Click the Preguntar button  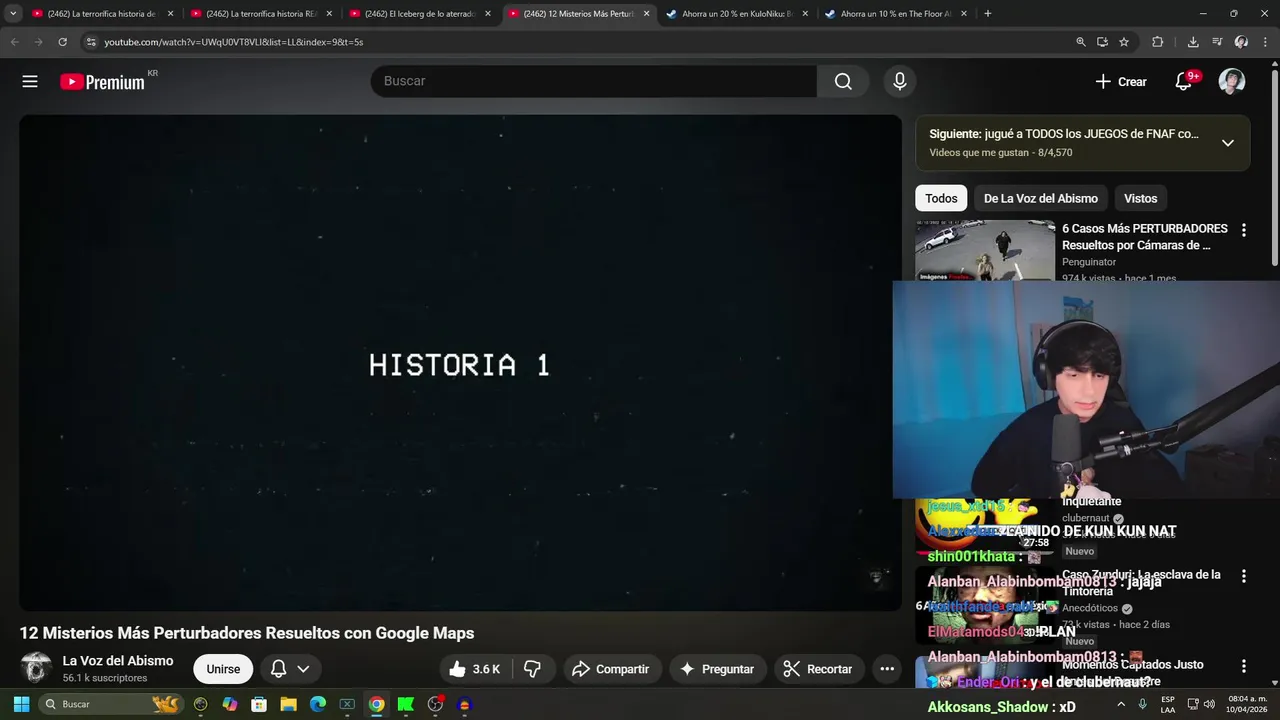717,669
